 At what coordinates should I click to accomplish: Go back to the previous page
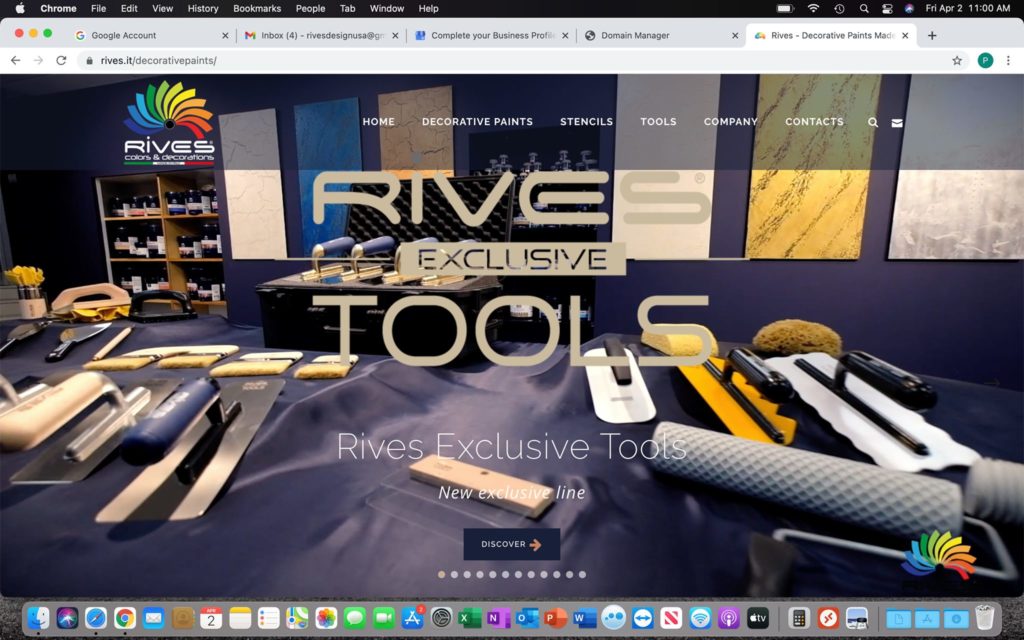pyautogui.click(x=16, y=61)
